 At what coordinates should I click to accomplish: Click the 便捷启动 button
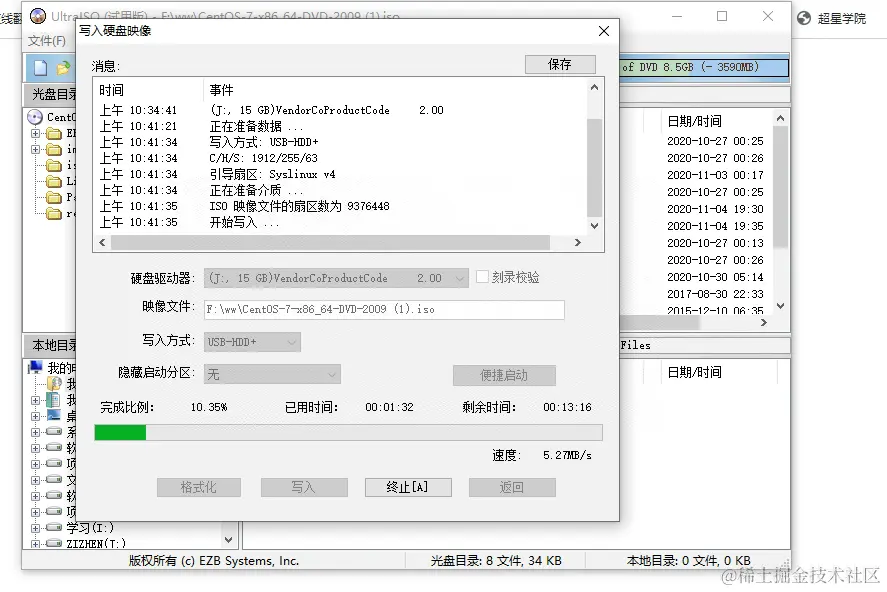pos(504,375)
